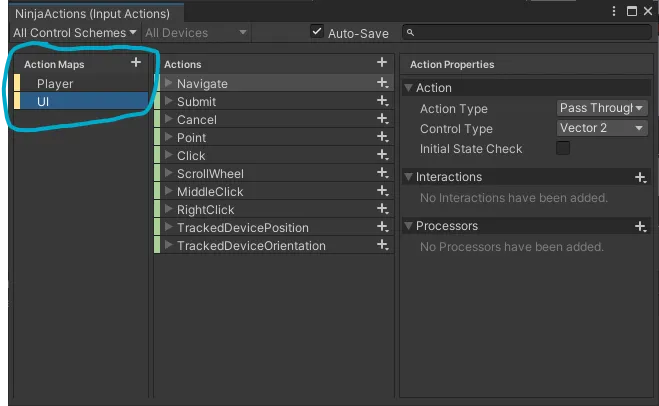Image resolution: width=659 pixels, height=406 pixels.
Task: Select the NinjaActions (Input Actions) tab
Action: pyautogui.click(x=92, y=14)
